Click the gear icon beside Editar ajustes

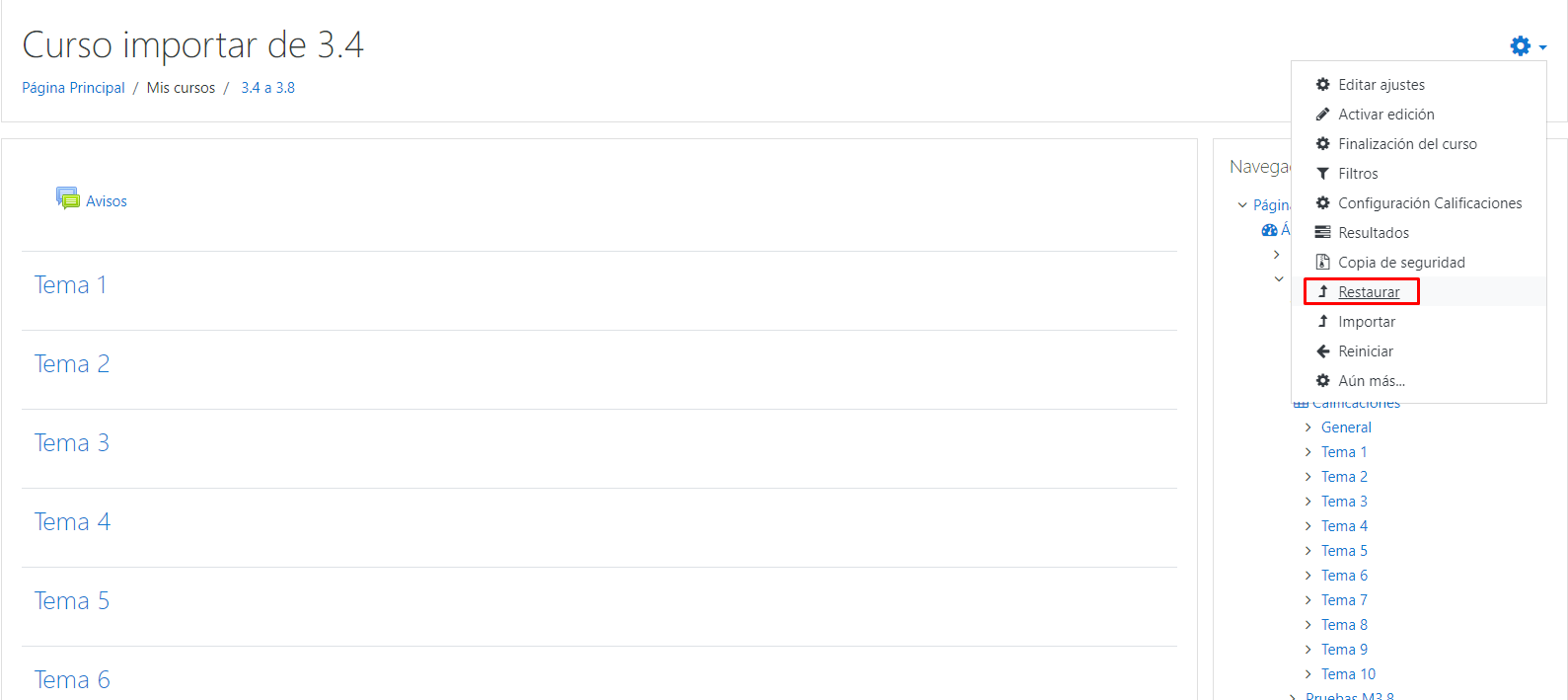pos(1323,85)
